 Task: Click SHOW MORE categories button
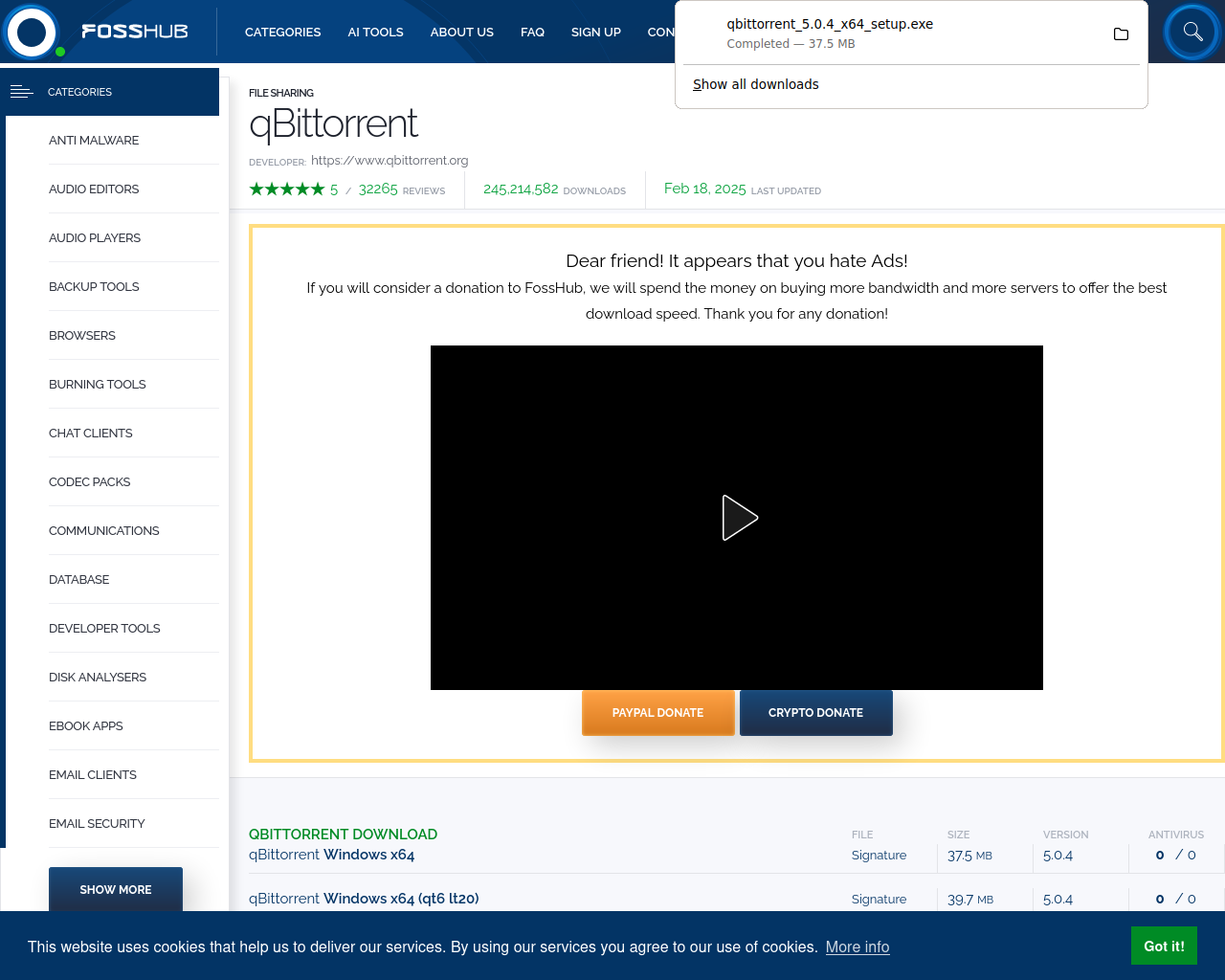(116, 889)
